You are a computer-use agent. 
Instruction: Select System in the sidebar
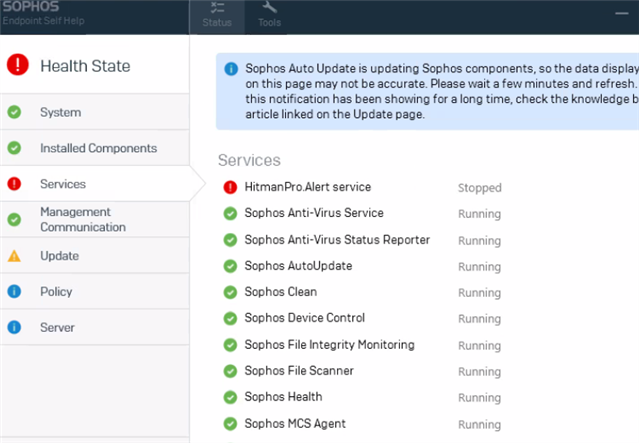tap(95, 112)
